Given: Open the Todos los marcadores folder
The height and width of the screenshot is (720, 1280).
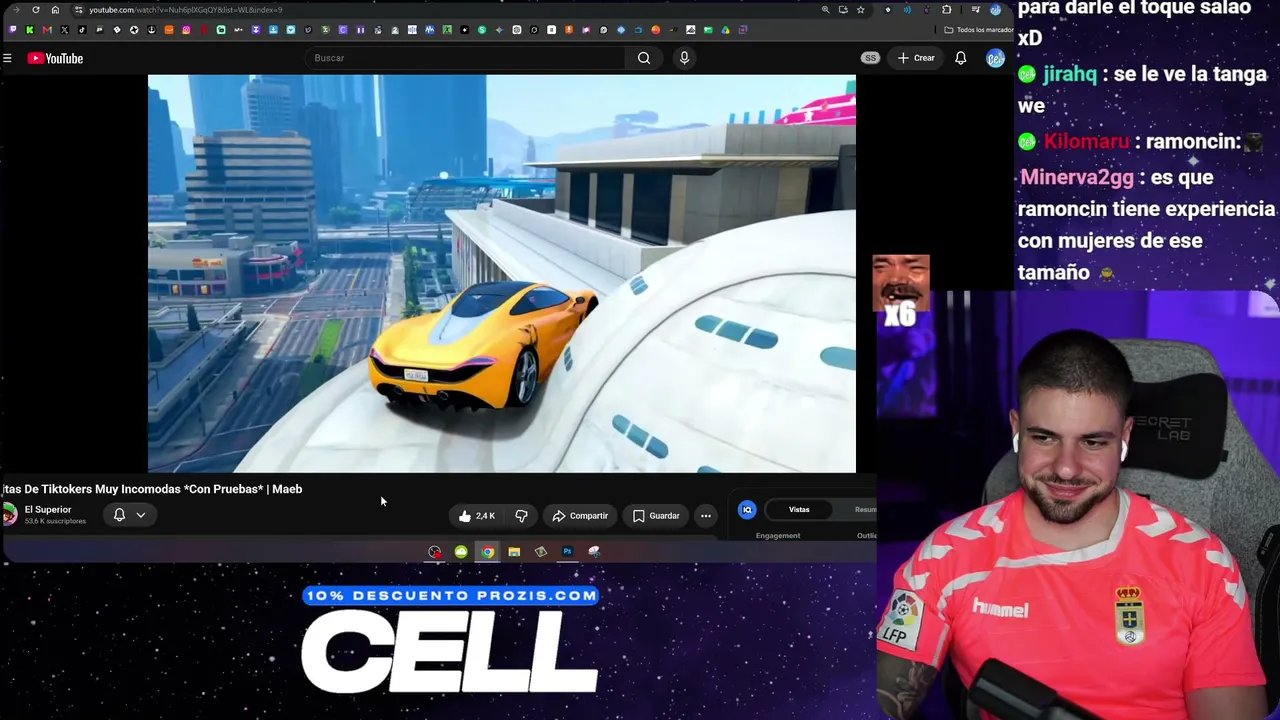Looking at the screenshot, I should (x=979, y=30).
